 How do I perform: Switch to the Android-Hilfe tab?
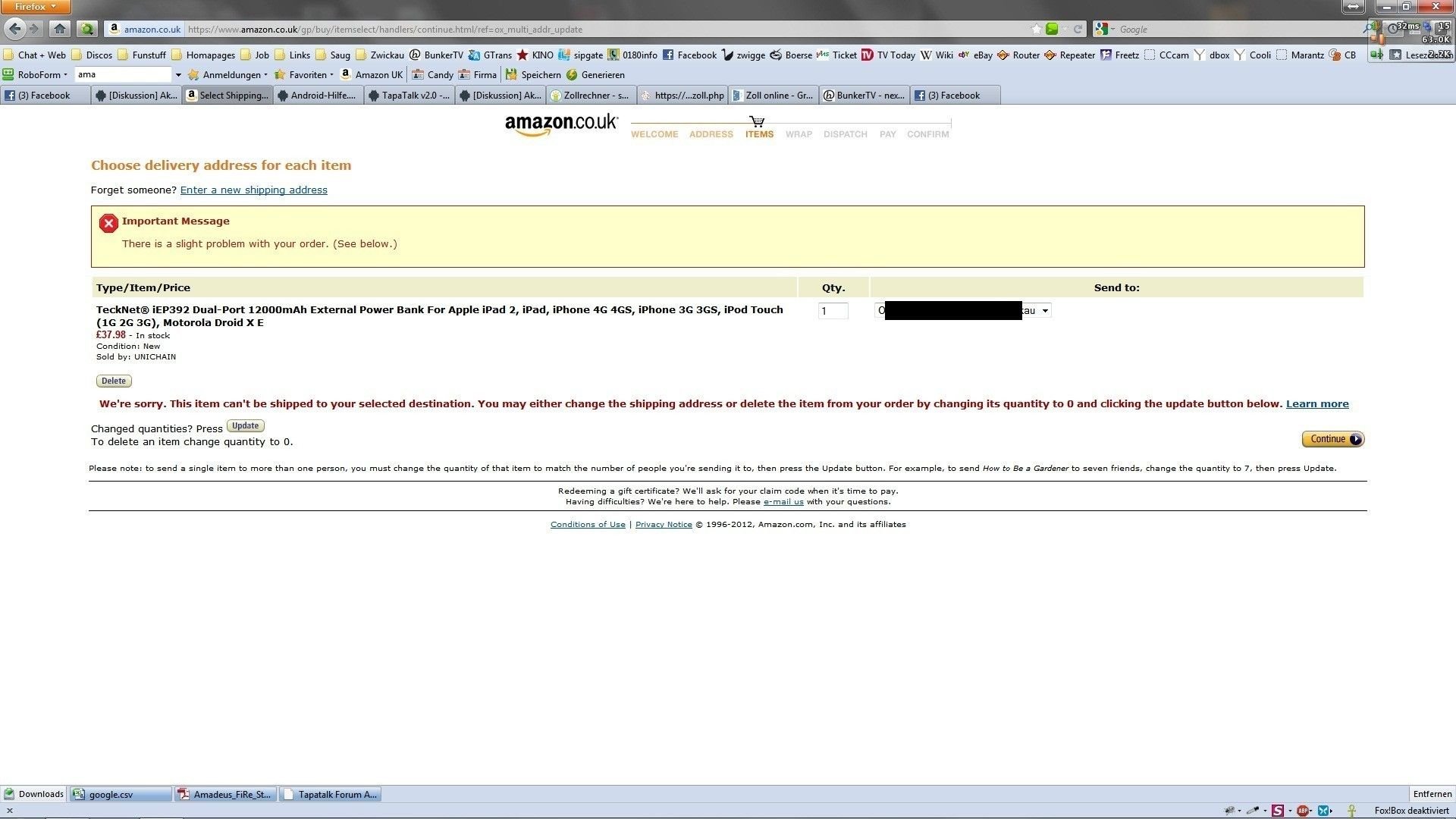coord(318,95)
